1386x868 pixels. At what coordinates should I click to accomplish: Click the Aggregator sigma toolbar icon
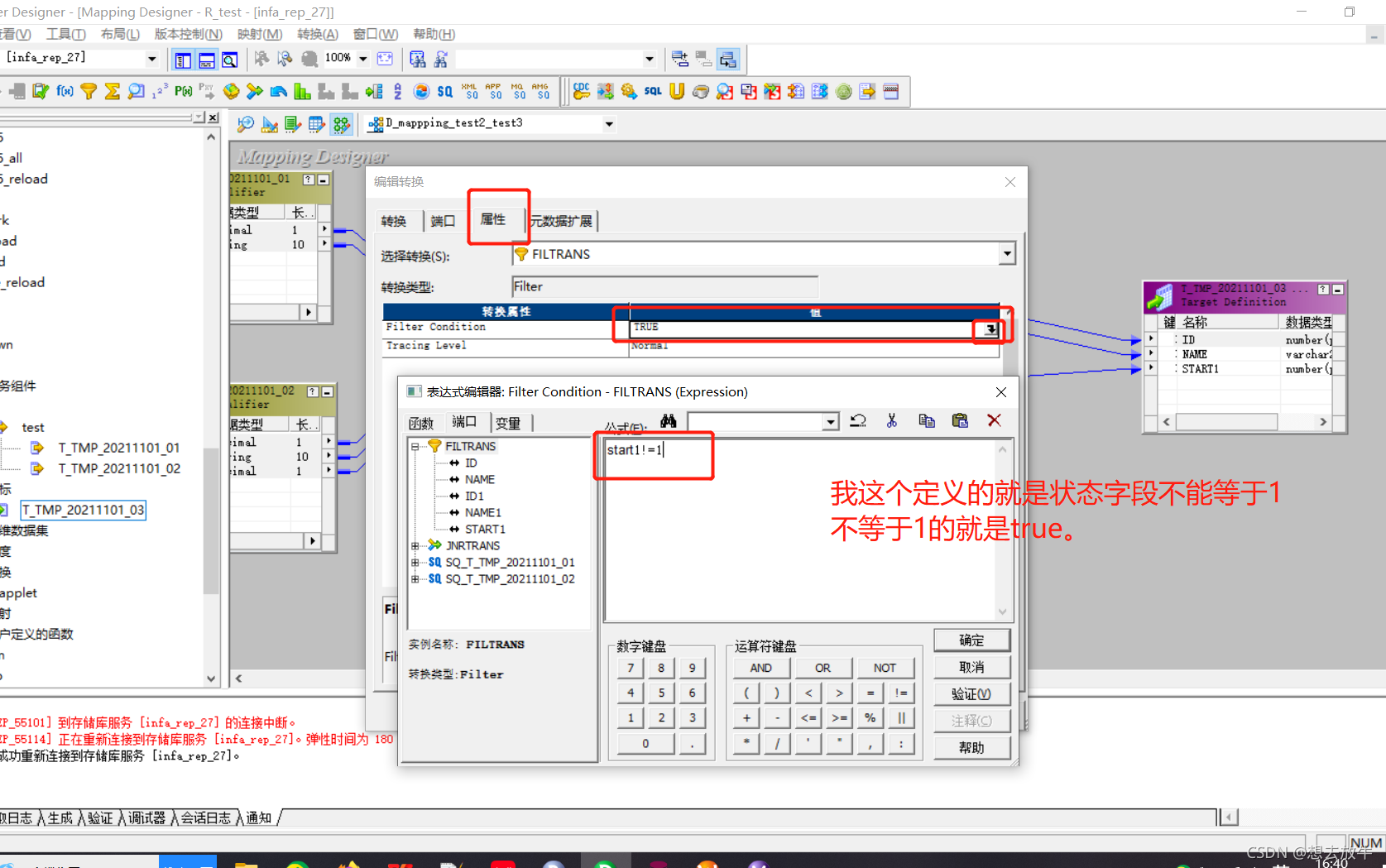[x=113, y=91]
